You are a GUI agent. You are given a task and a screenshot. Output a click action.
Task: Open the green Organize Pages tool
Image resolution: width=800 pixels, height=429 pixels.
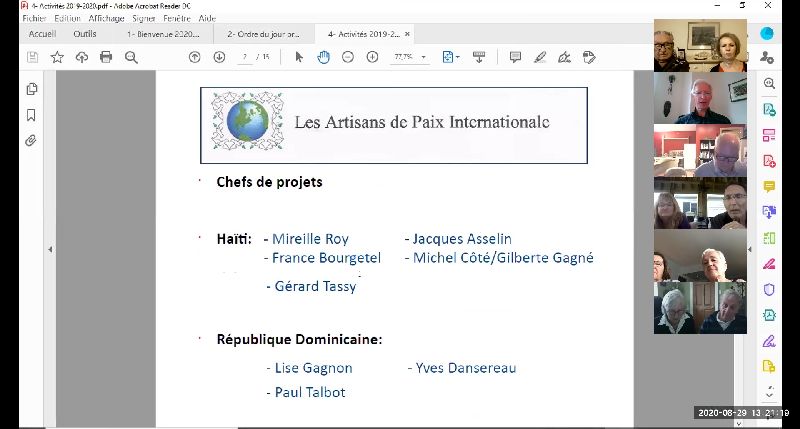(769, 238)
